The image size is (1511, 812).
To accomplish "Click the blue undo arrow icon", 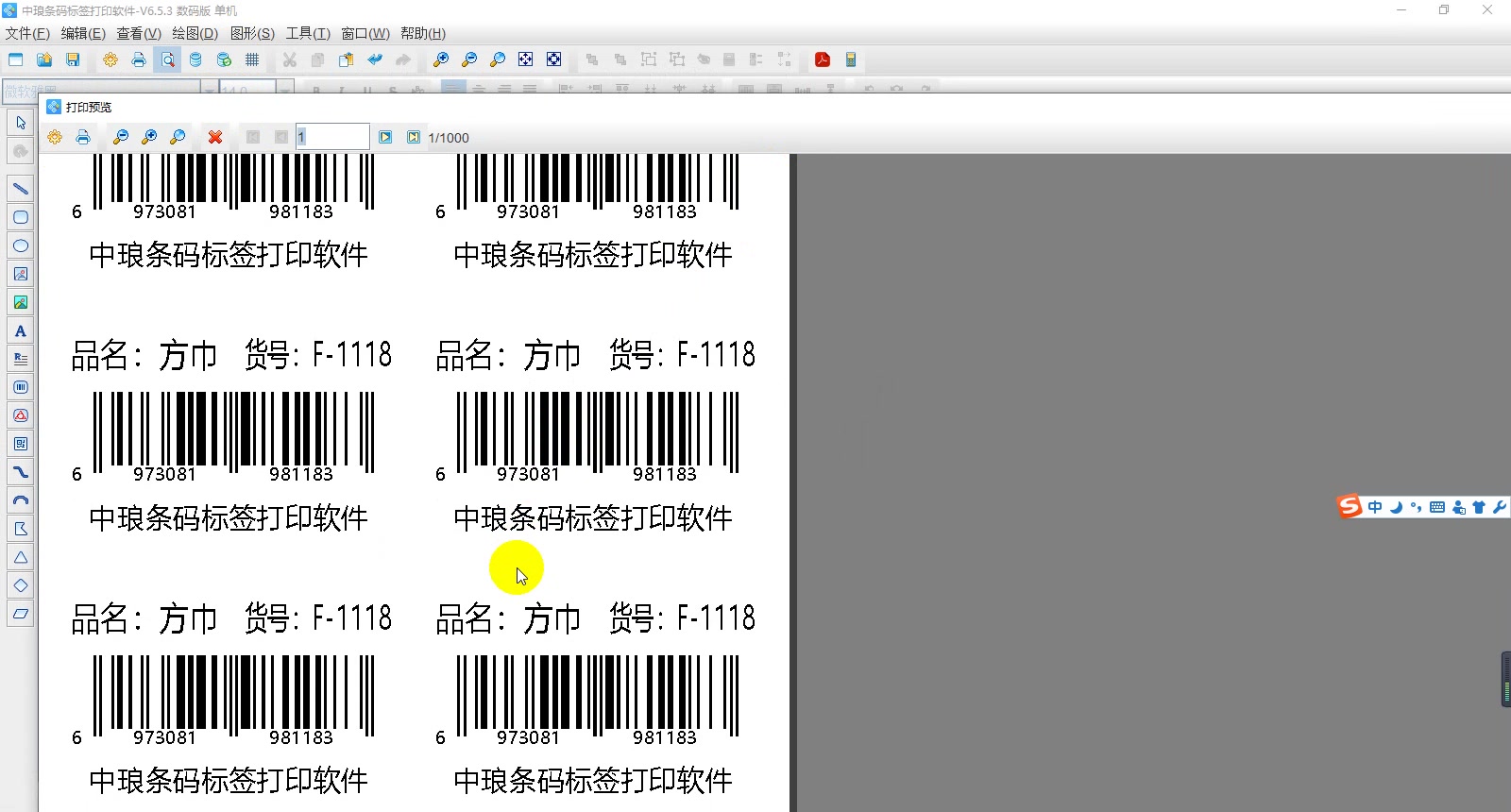I will 375,59.
